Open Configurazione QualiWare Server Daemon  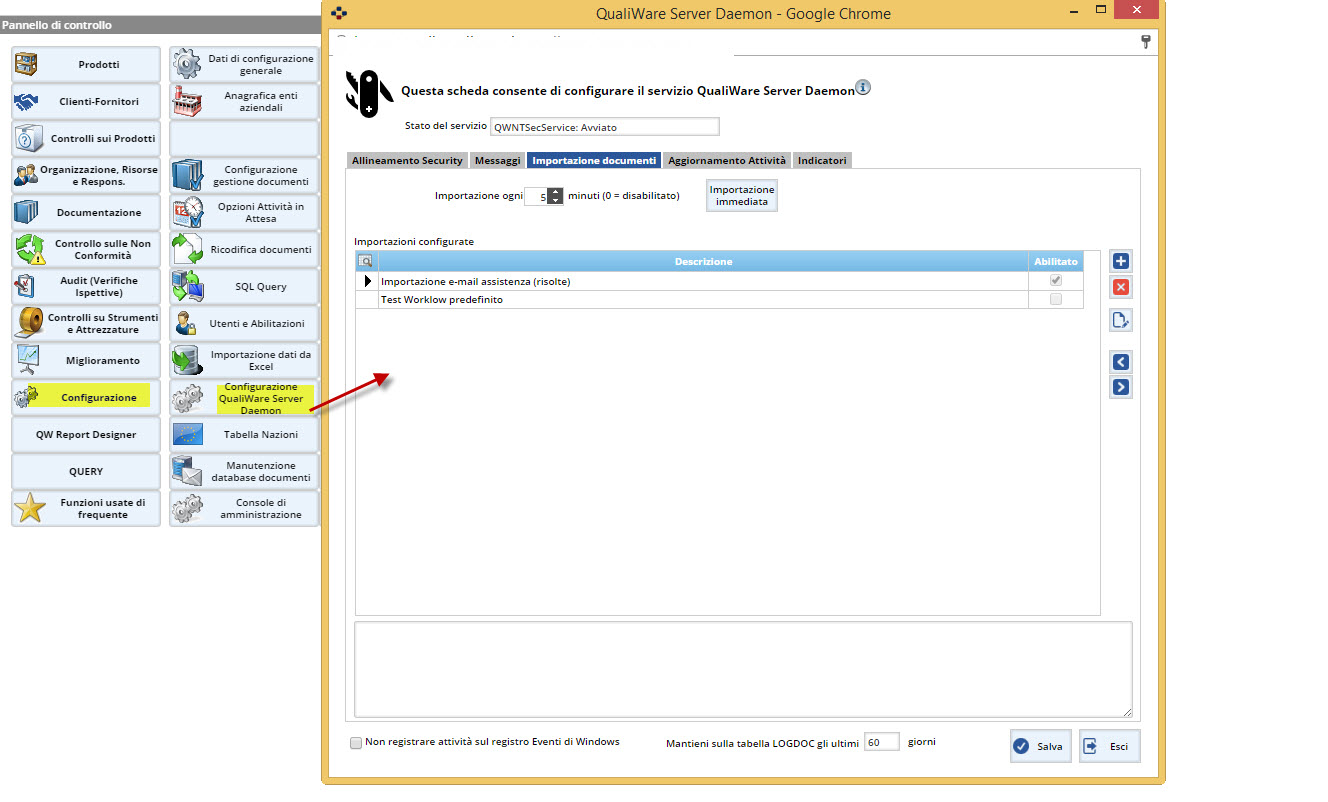[244, 398]
